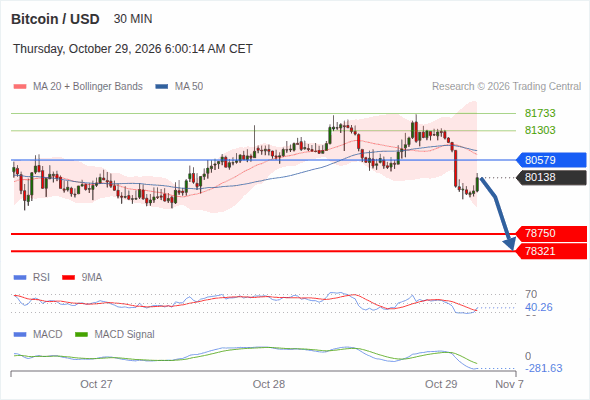Click the RSI legend color swatch
Screen dimensions: 590x400
point(20,278)
